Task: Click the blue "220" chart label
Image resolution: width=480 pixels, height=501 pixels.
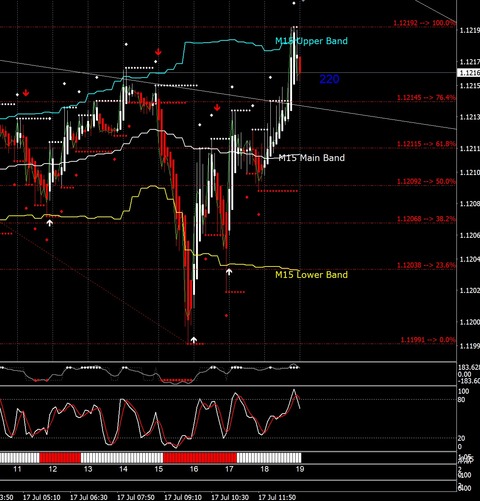Action: (x=329, y=79)
